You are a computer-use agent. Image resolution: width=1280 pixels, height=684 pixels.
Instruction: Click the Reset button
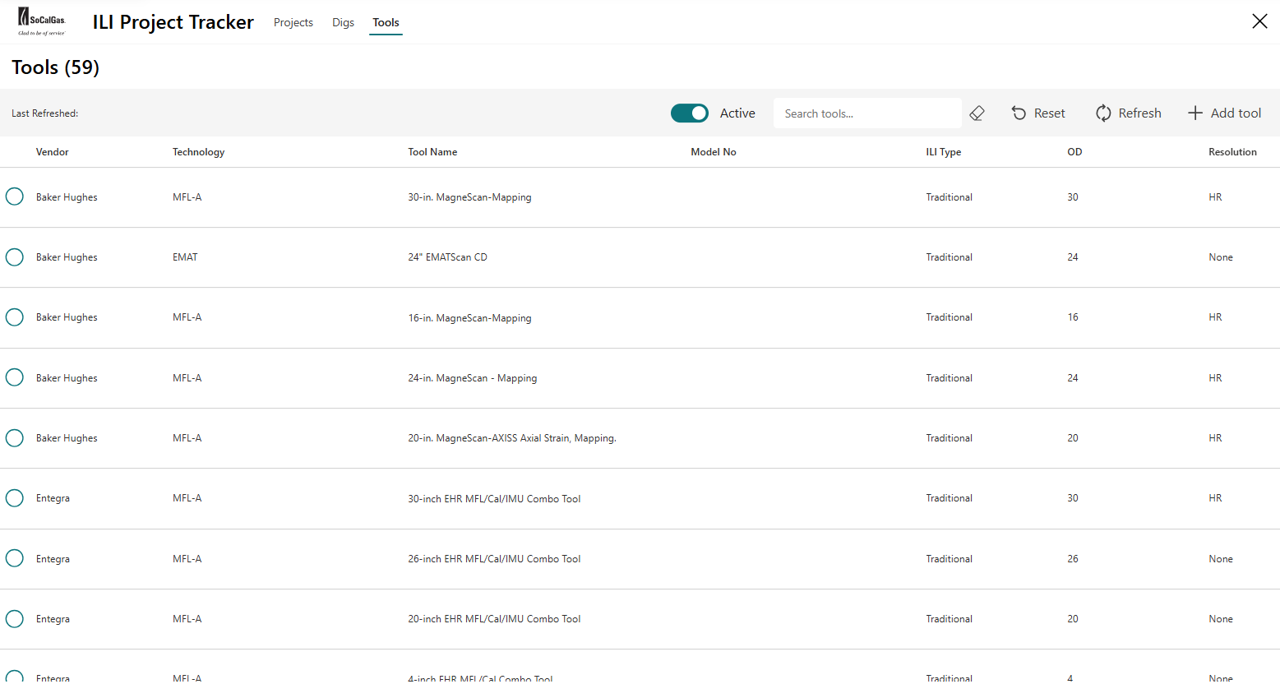1038,113
